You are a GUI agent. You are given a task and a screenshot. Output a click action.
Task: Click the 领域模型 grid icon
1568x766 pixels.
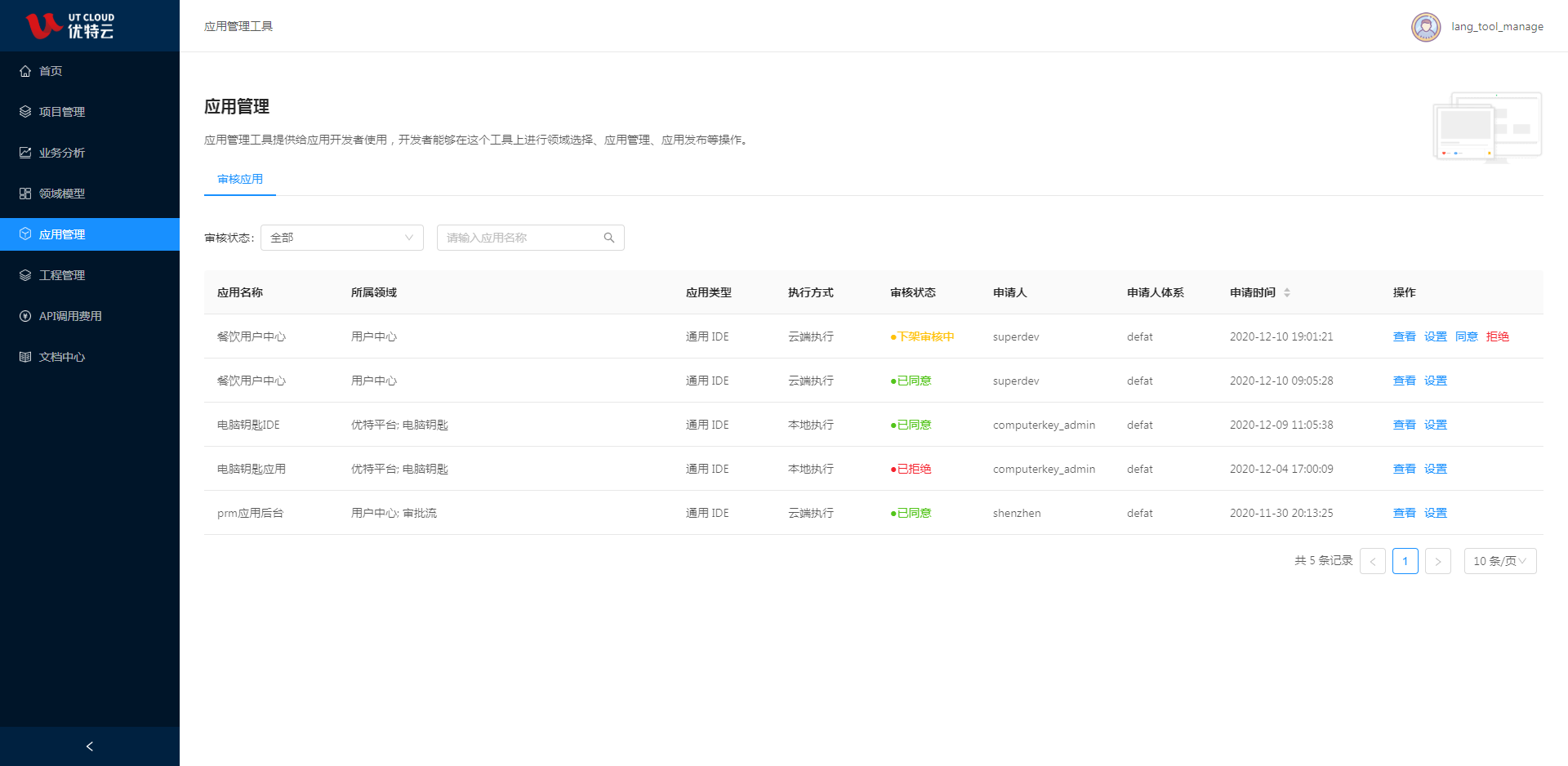(x=25, y=194)
